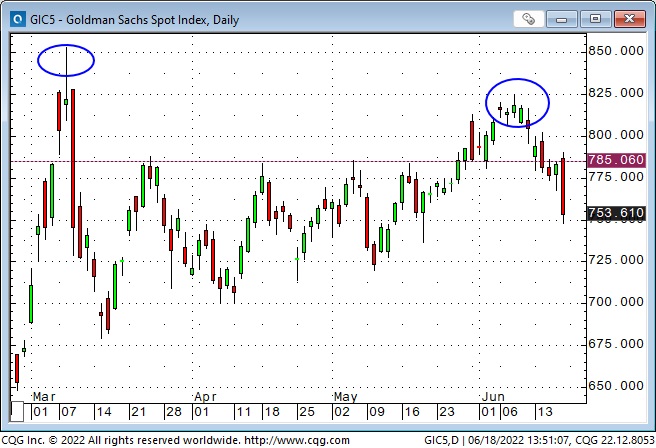Click the 850.000 price axis label
Screen dimensions: 656x448
point(616,51)
